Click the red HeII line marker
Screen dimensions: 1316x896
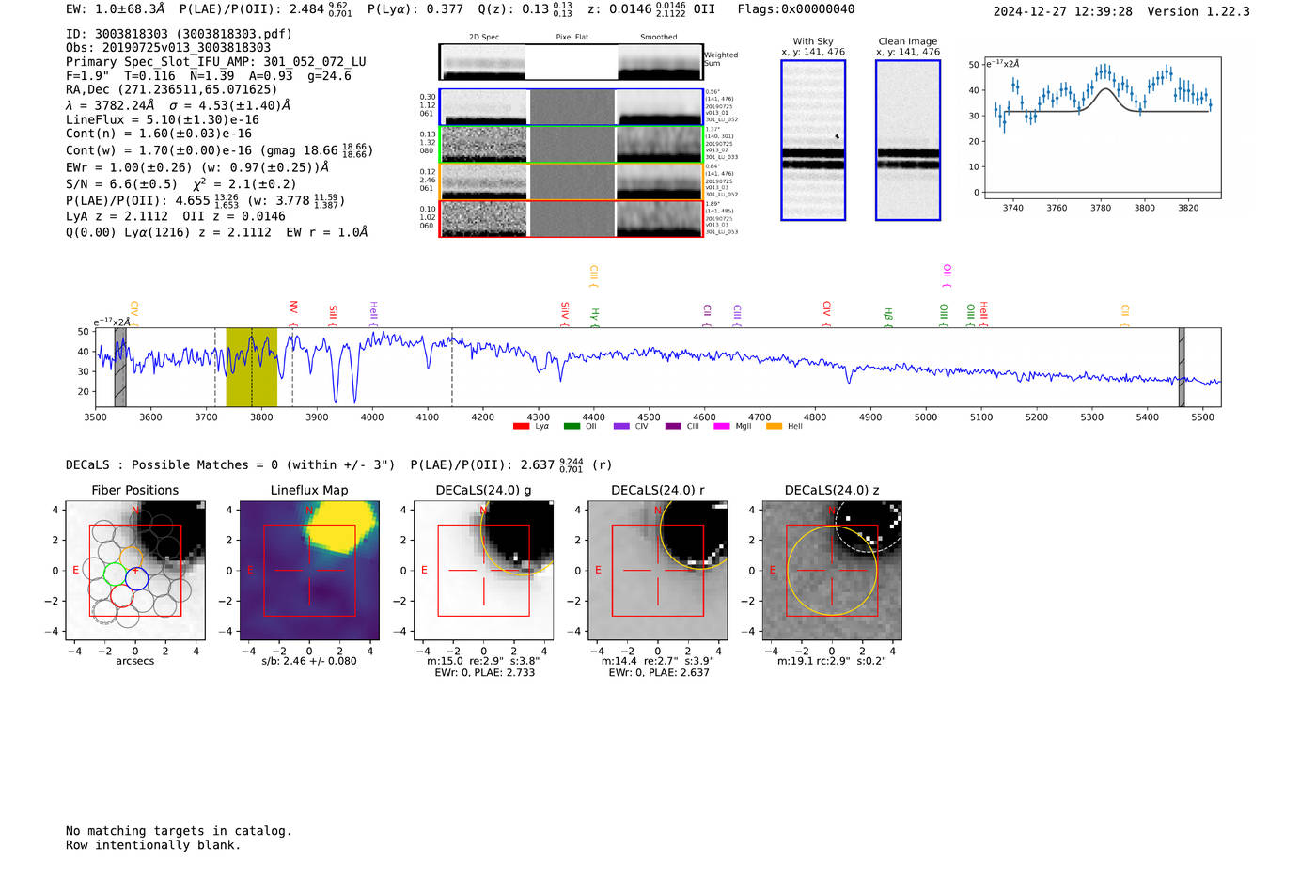point(984,313)
